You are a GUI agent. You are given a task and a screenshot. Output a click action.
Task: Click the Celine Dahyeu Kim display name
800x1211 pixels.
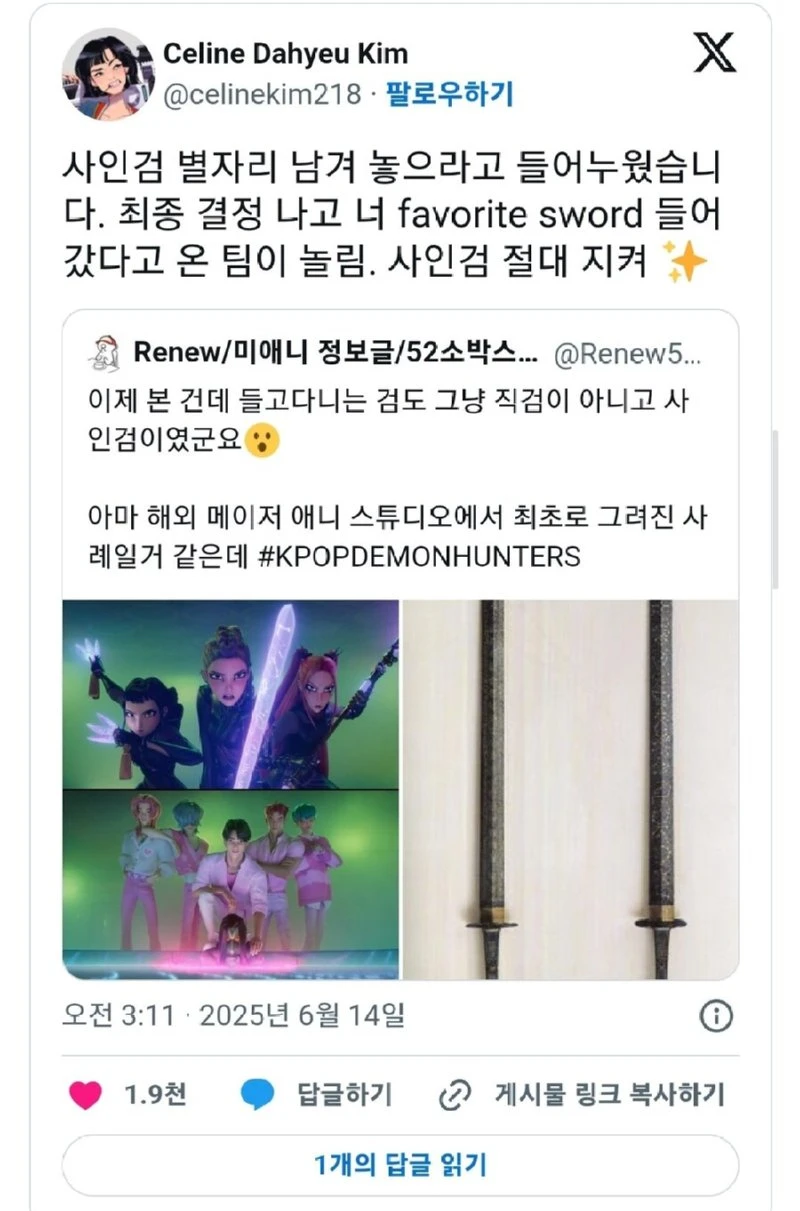click(x=285, y=53)
